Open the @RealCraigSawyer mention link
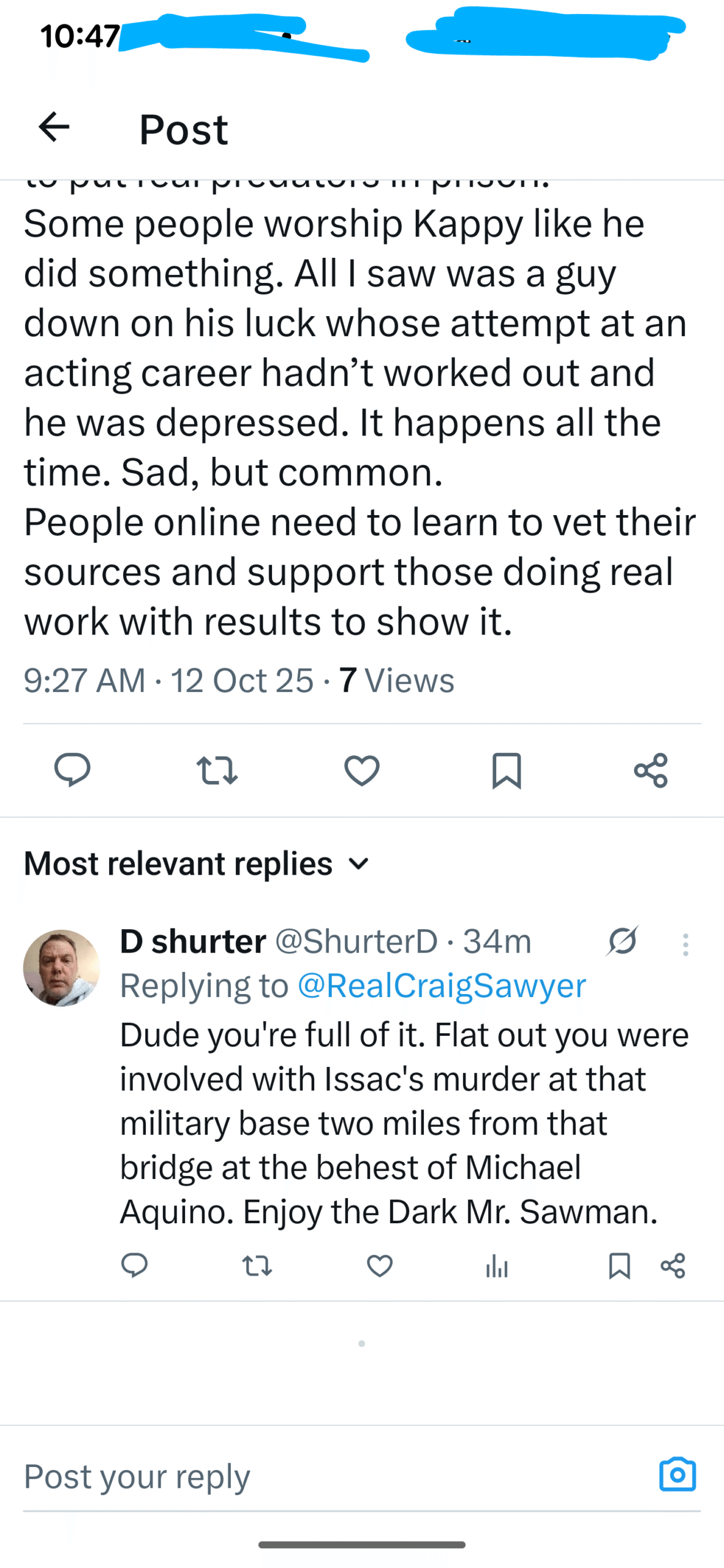Viewport: 724px width, 1568px height. [442, 986]
